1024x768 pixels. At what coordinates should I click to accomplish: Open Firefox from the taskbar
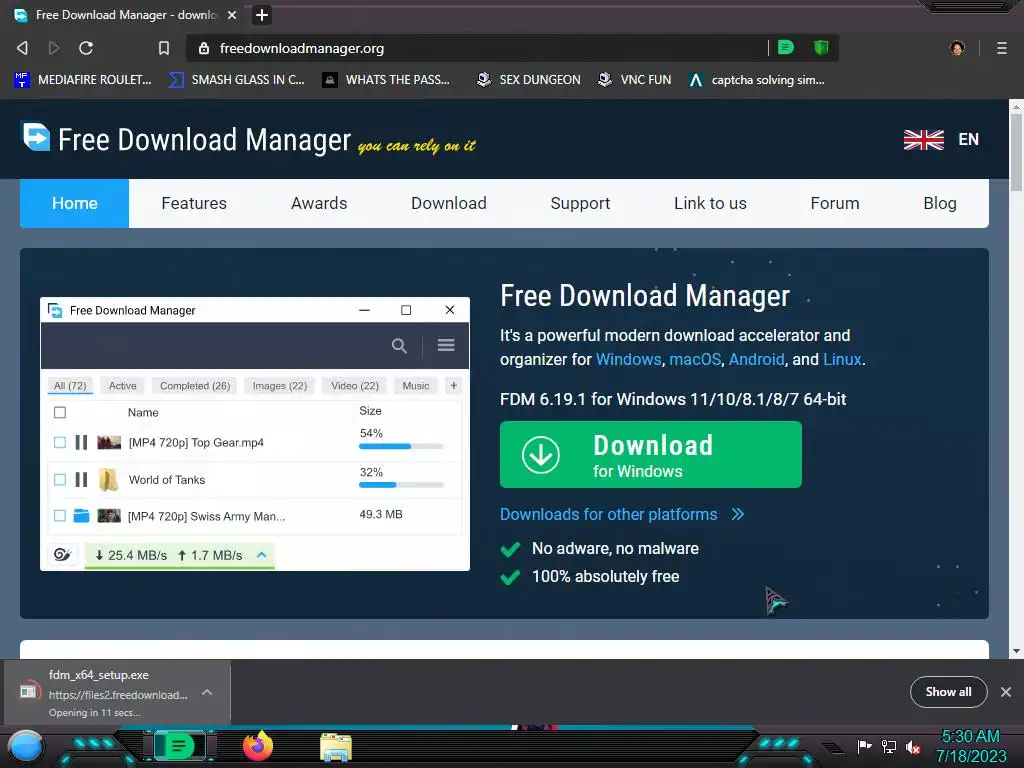[x=258, y=746]
